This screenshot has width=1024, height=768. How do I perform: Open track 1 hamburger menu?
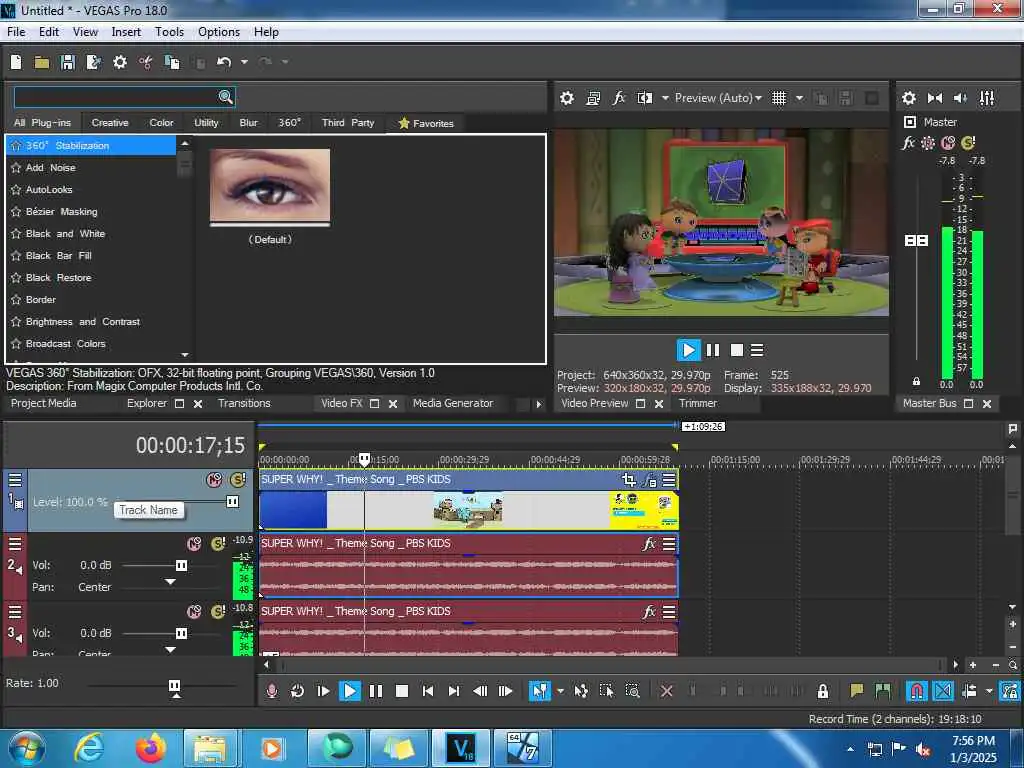[x=15, y=481]
